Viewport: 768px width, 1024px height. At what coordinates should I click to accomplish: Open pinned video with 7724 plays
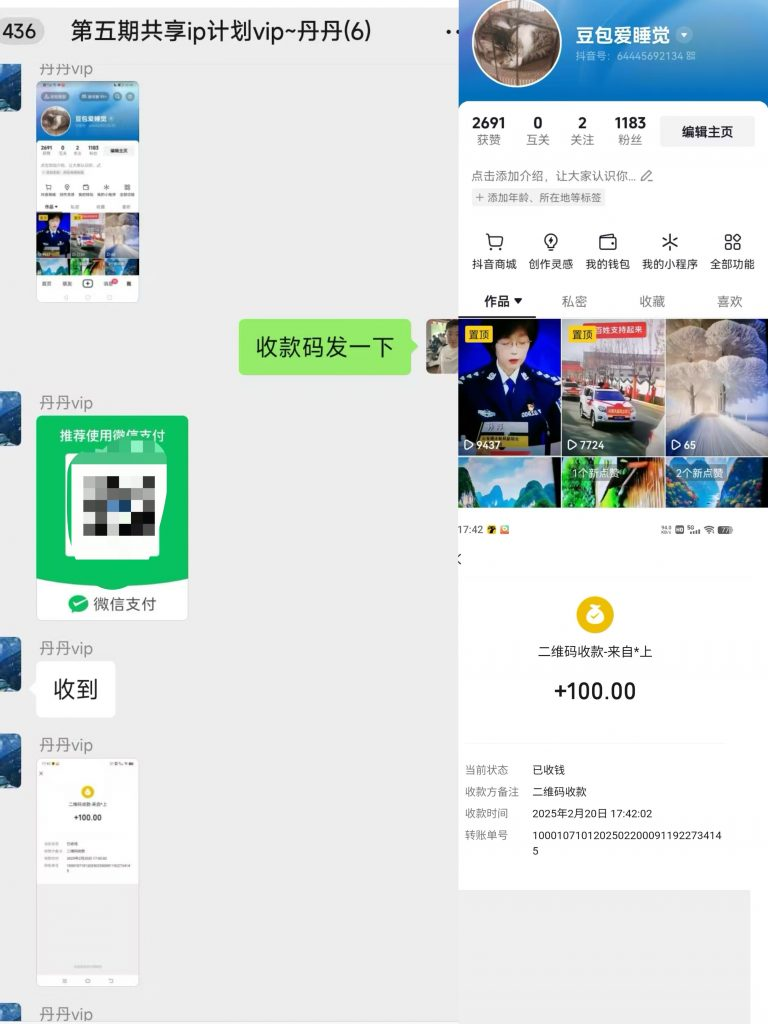[613, 387]
